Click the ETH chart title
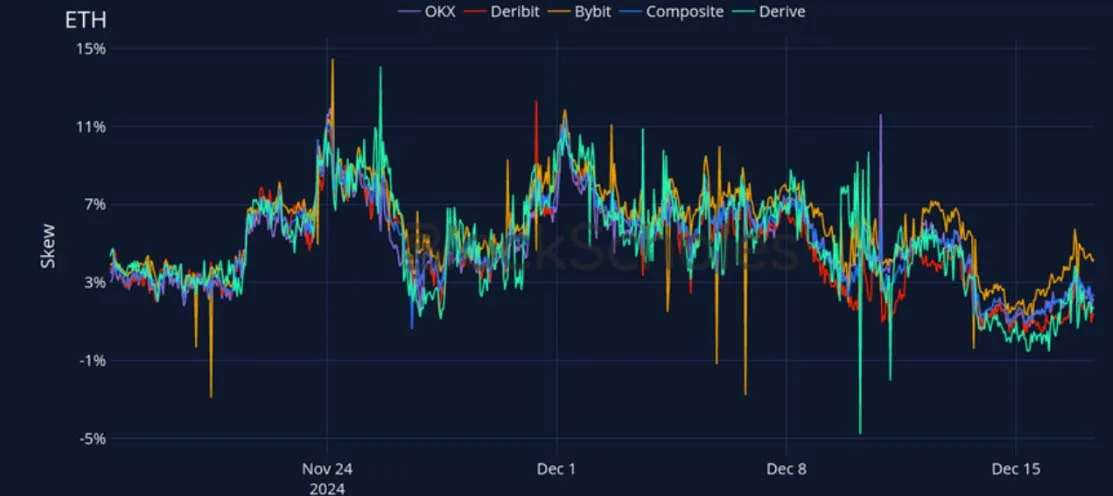 (x=85, y=20)
